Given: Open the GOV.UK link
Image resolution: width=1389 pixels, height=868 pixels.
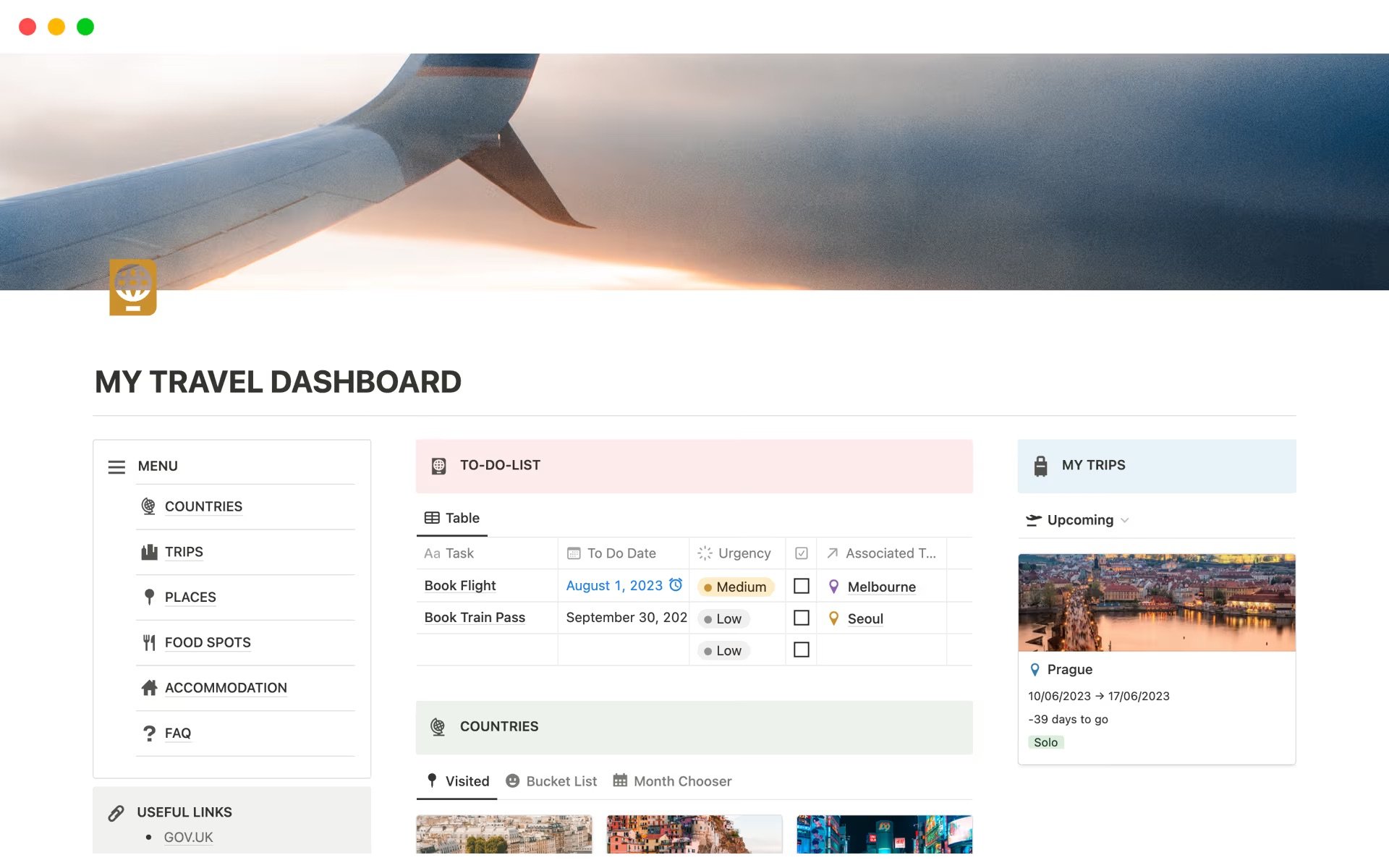Looking at the screenshot, I should (x=187, y=837).
